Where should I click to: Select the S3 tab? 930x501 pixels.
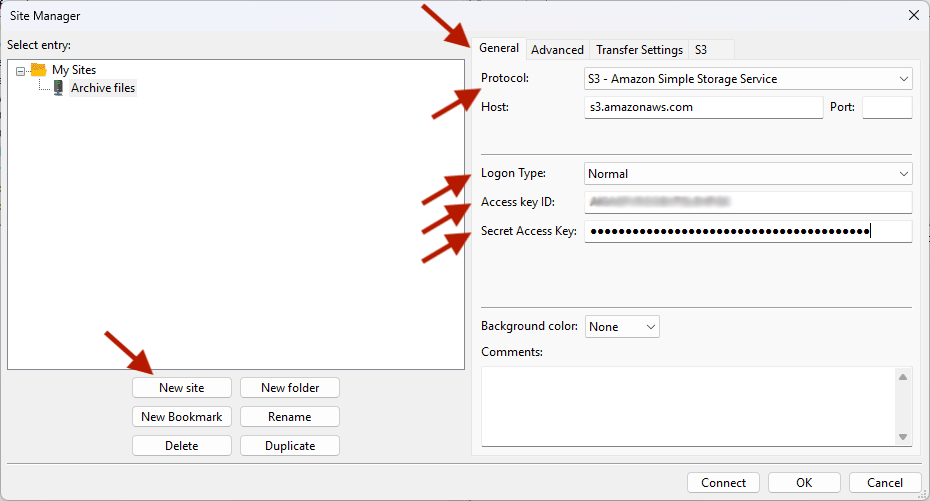coord(702,49)
